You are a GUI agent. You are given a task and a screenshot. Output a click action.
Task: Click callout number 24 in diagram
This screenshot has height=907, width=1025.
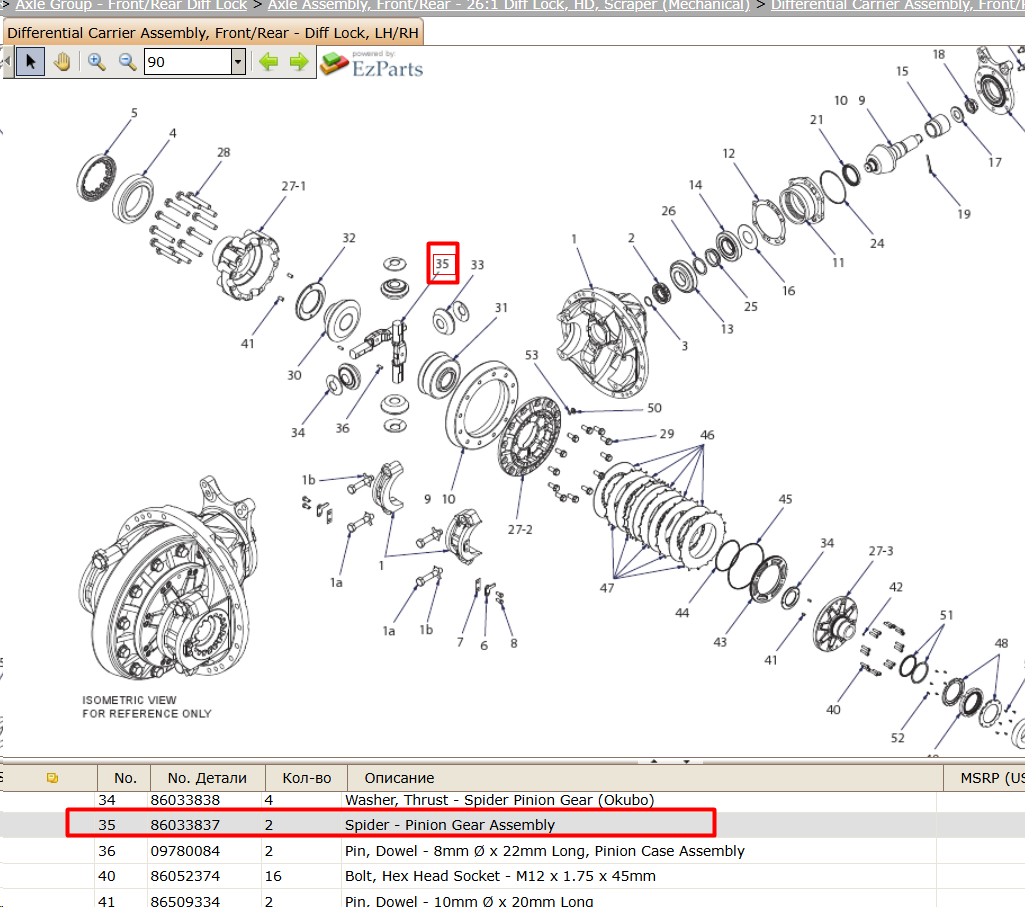(x=877, y=243)
